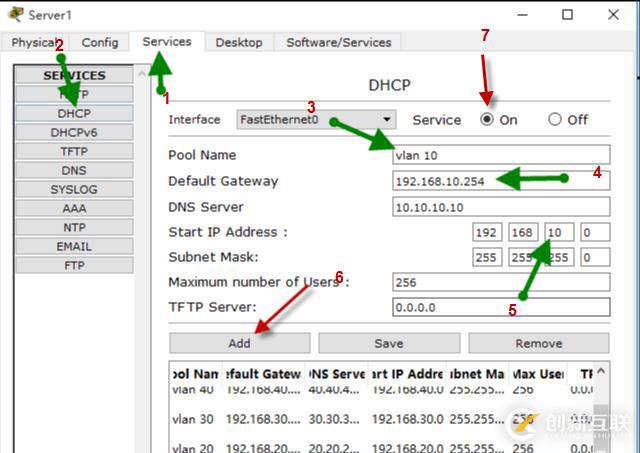Click the Subnet Mask column header
This screenshot has width=640, height=453.
click(477, 374)
